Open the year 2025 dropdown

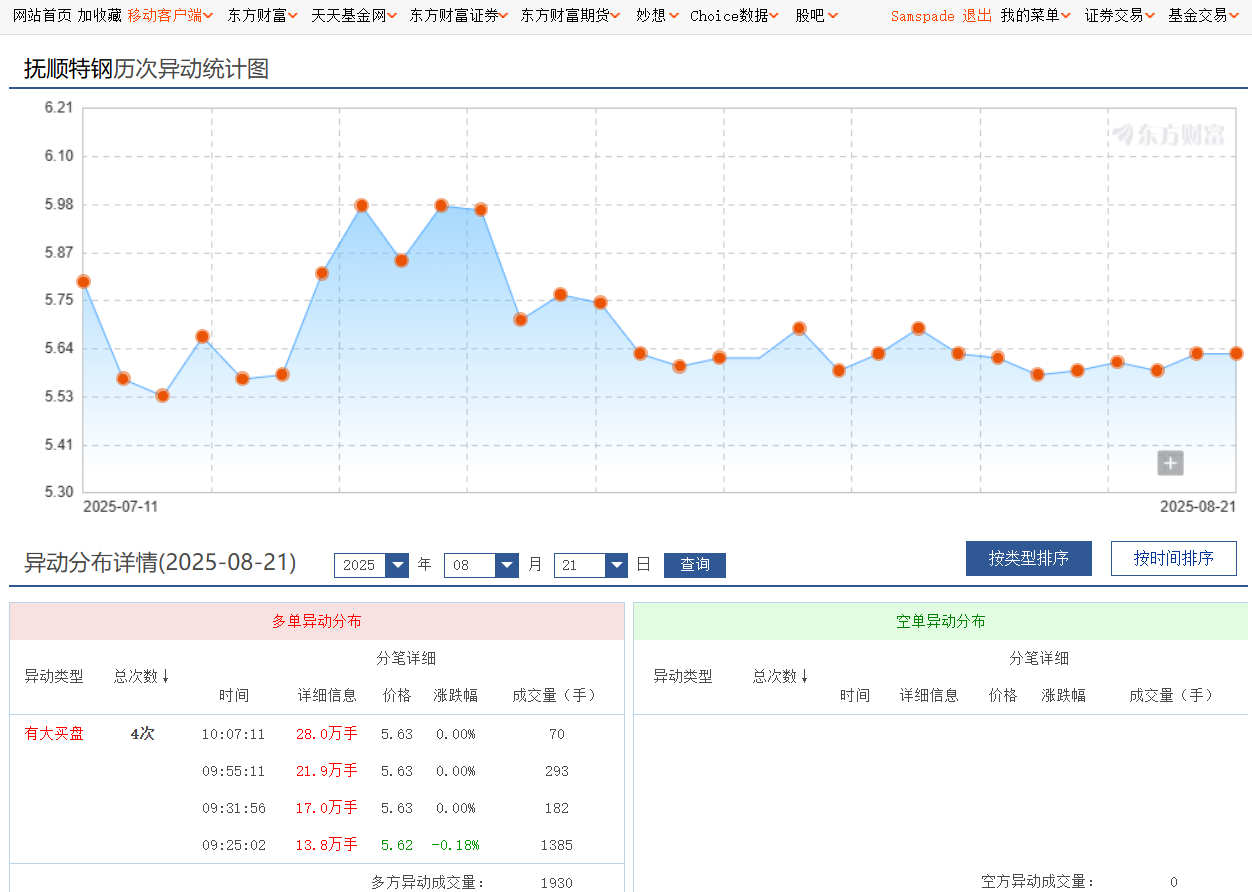point(371,565)
